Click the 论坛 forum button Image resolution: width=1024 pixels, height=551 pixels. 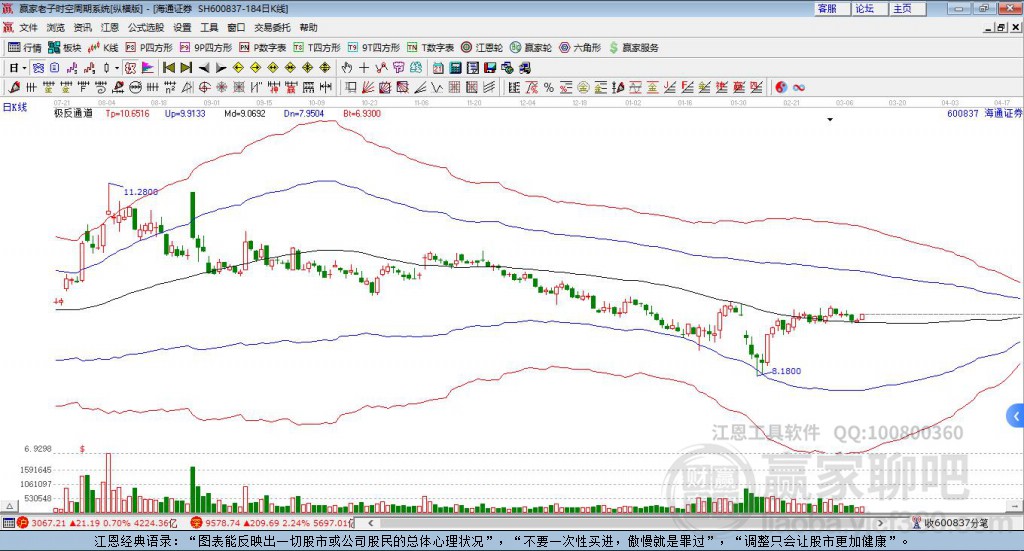pyautogui.click(x=865, y=8)
